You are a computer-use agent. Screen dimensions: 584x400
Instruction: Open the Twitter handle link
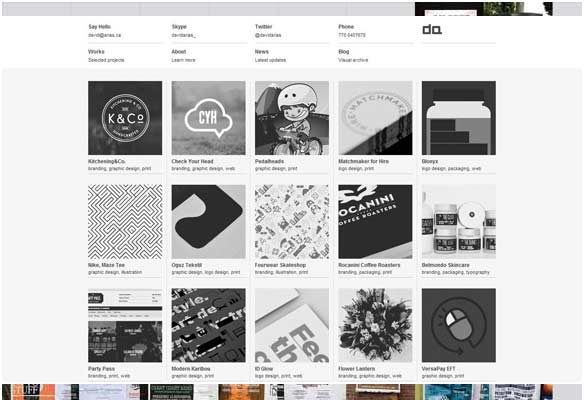[x=268, y=35]
